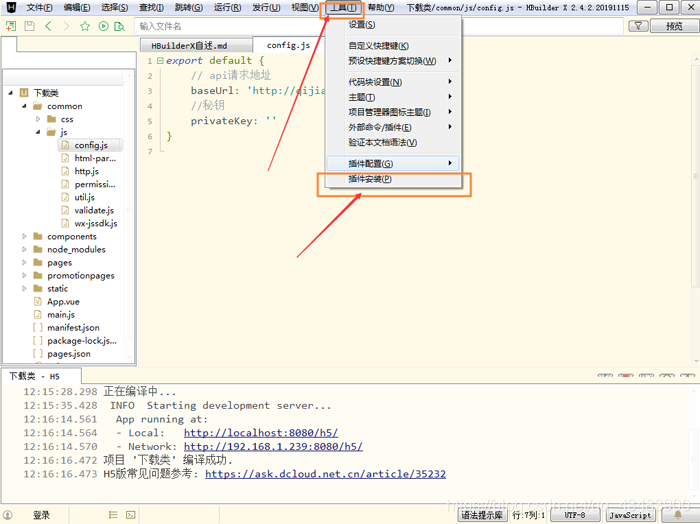Open the 运行(R) menu
The width and height of the screenshot is (700, 524).
(227, 8)
